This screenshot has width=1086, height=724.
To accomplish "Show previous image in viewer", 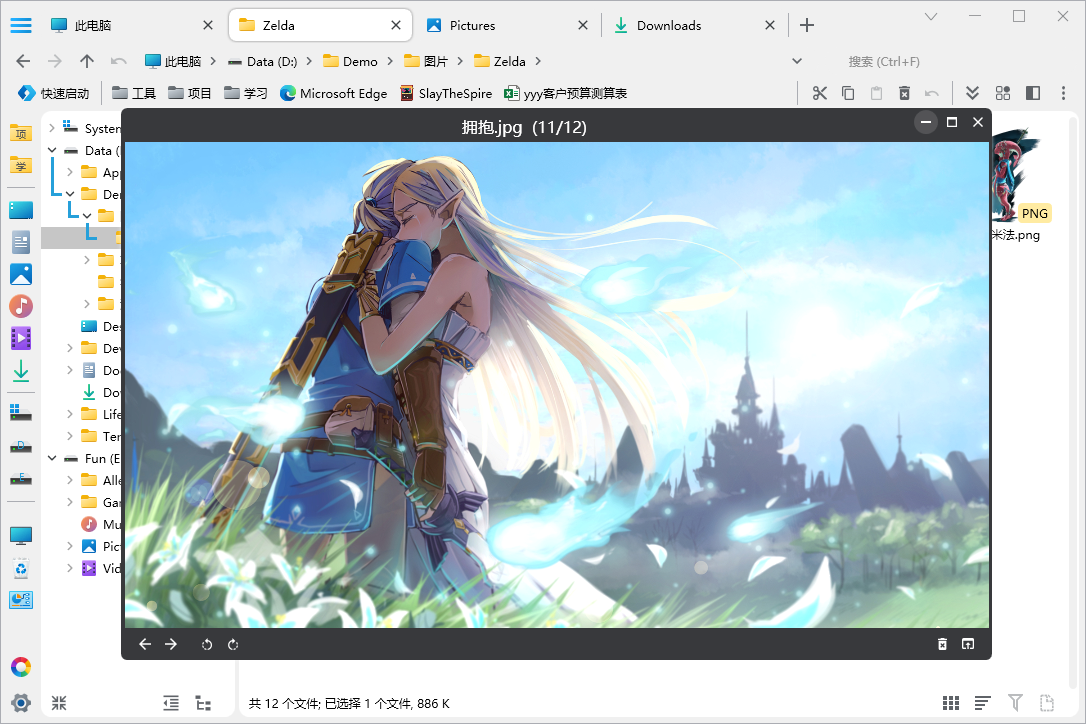I will 145,644.
